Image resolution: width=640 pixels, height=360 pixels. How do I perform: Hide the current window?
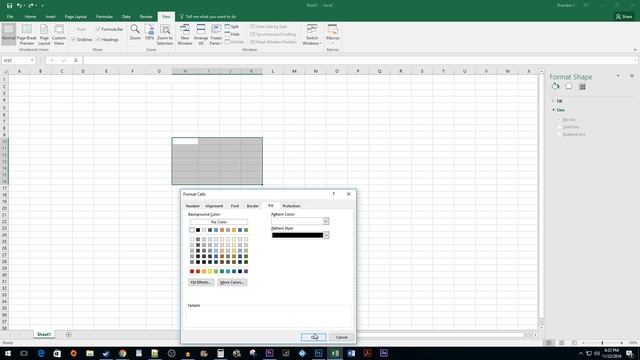232,34
